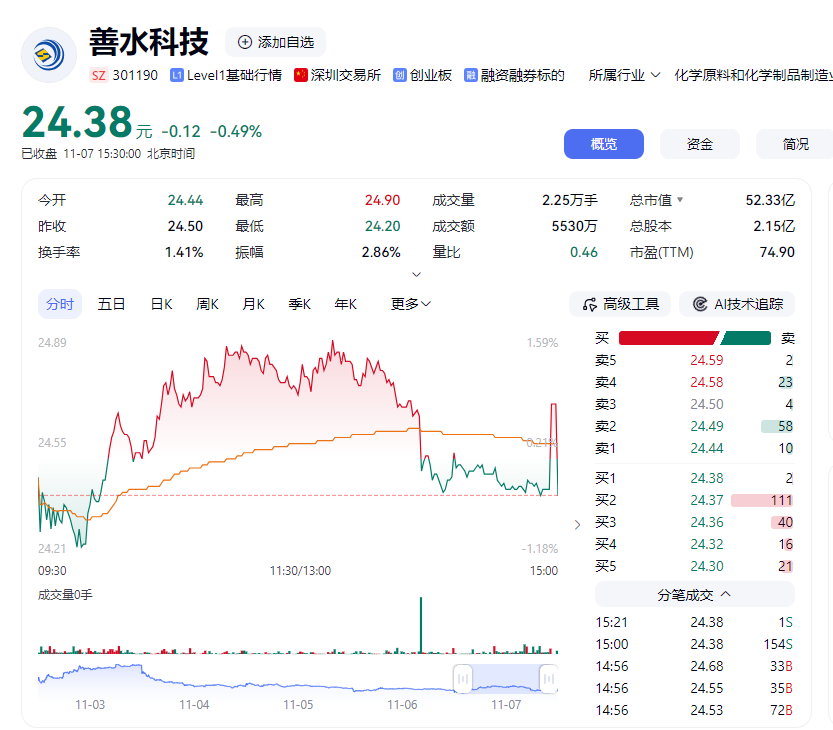
Task: Open the 概览 overview tab
Action: point(604,144)
